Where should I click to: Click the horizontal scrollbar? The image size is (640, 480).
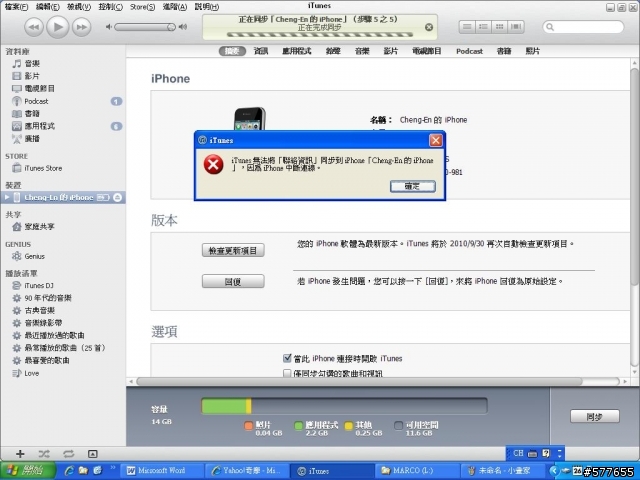point(359,381)
